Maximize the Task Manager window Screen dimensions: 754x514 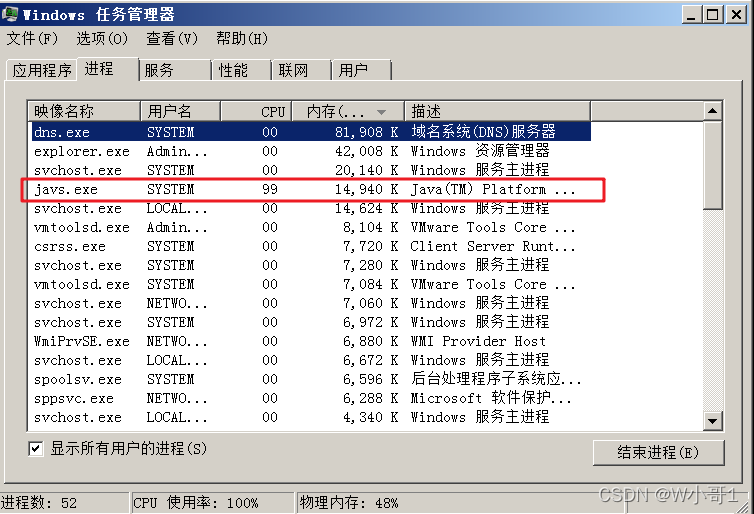[x=713, y=14]
